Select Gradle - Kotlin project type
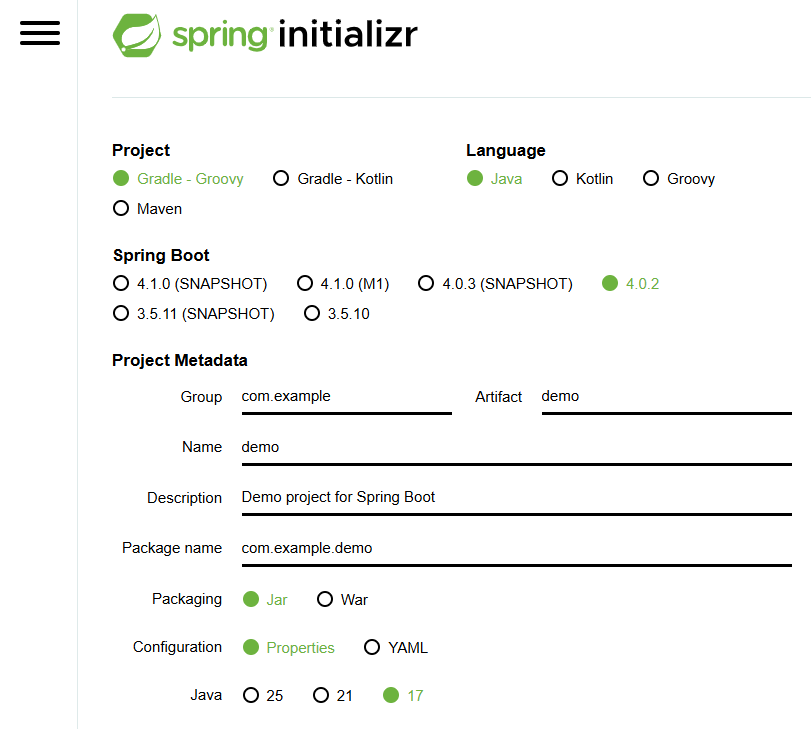This screenshot has height=729, width=811. 281,178
